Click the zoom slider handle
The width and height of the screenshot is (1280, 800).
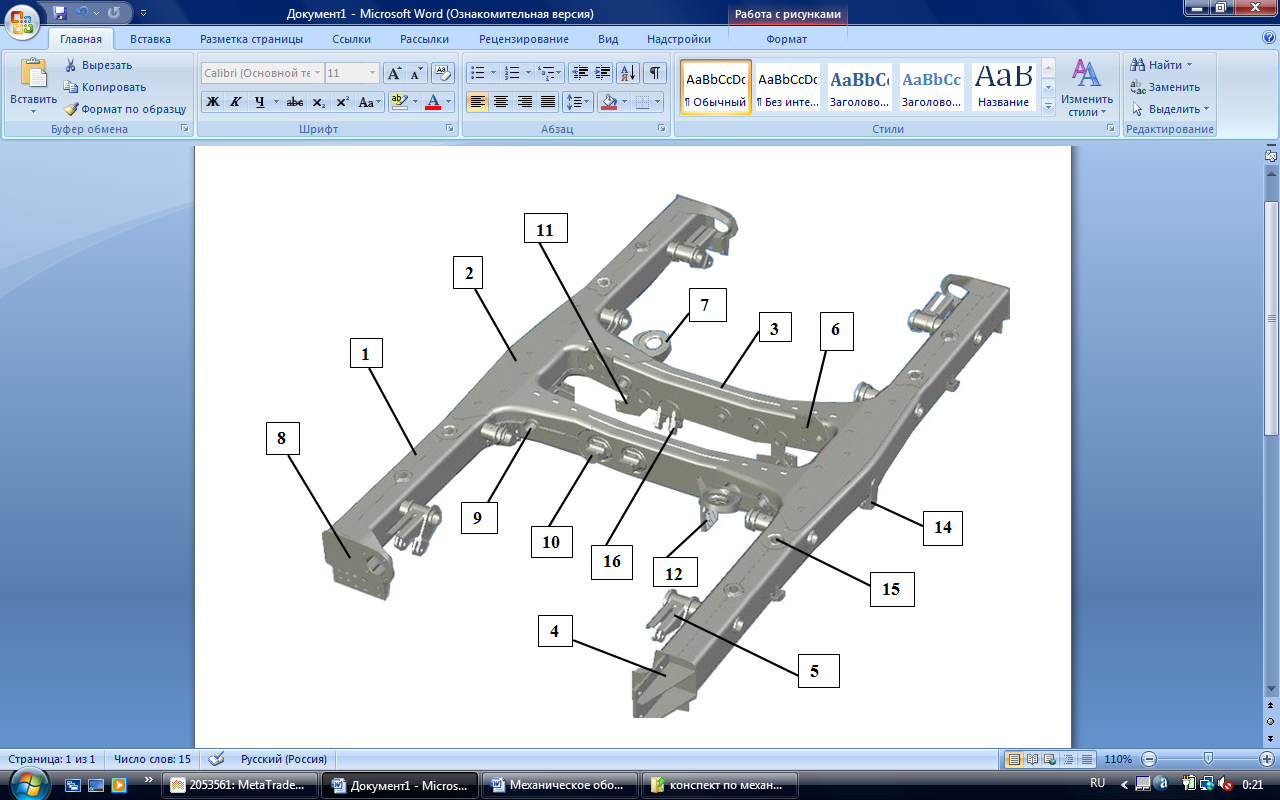[1208, 759]
